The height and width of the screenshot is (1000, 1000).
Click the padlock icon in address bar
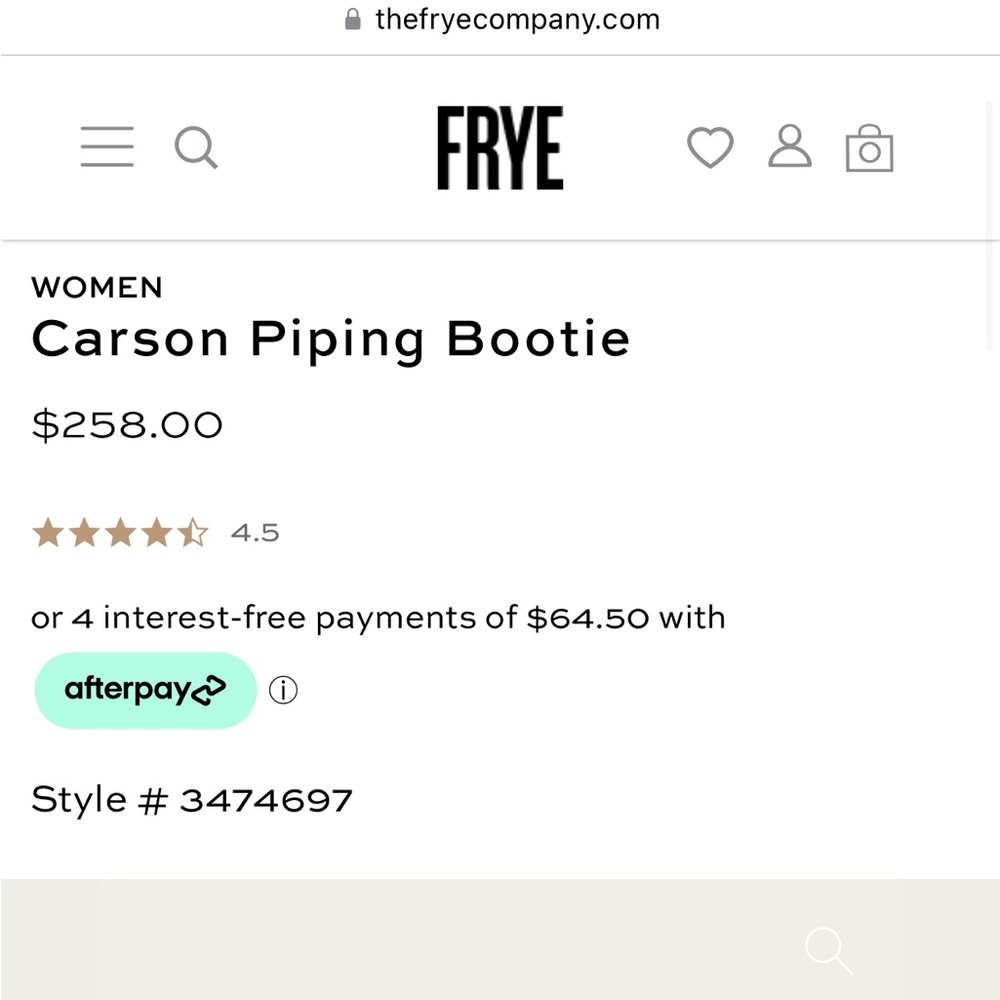tap(352, 18)
